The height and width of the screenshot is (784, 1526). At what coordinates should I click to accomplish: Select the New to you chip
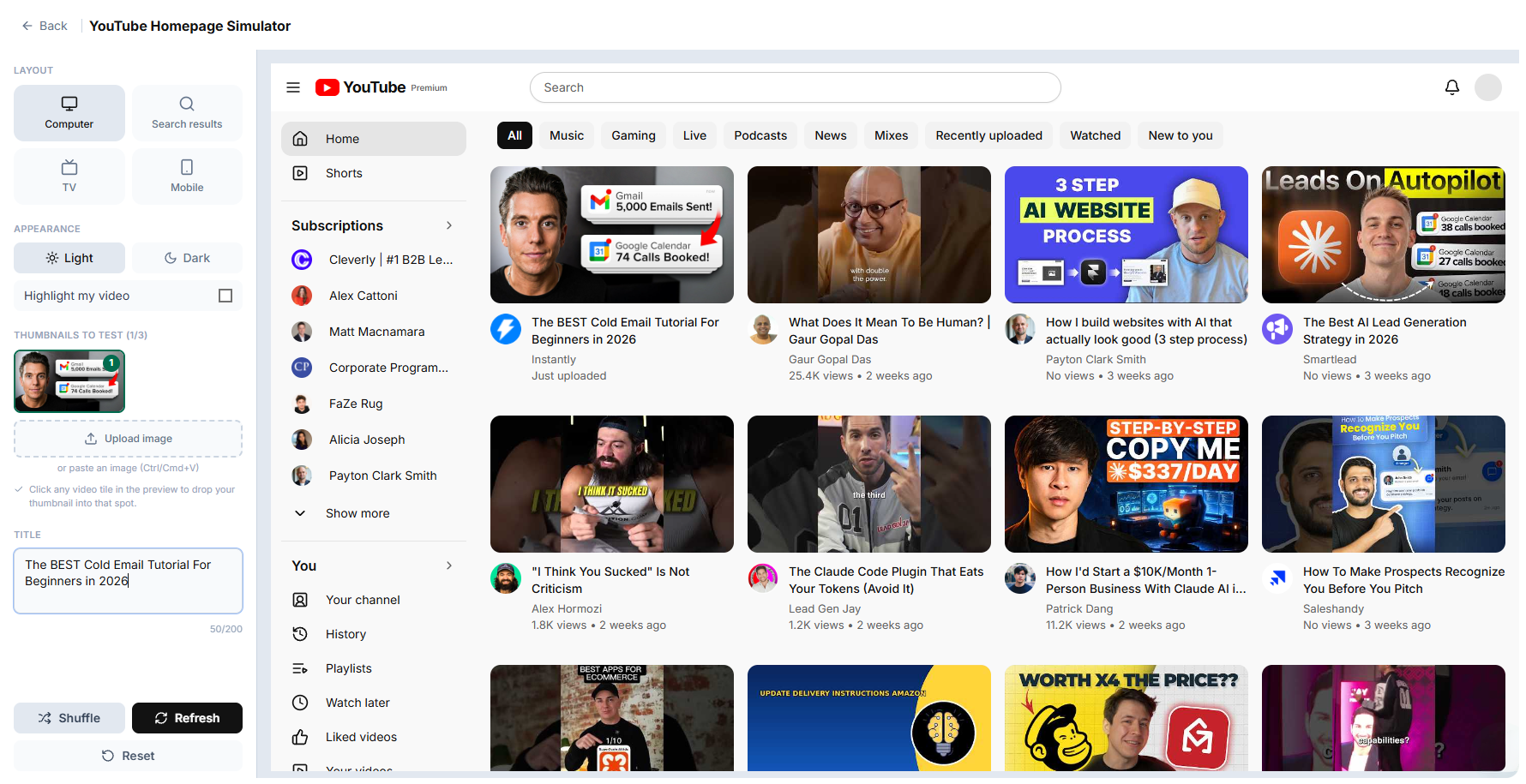click(1181, 135)
